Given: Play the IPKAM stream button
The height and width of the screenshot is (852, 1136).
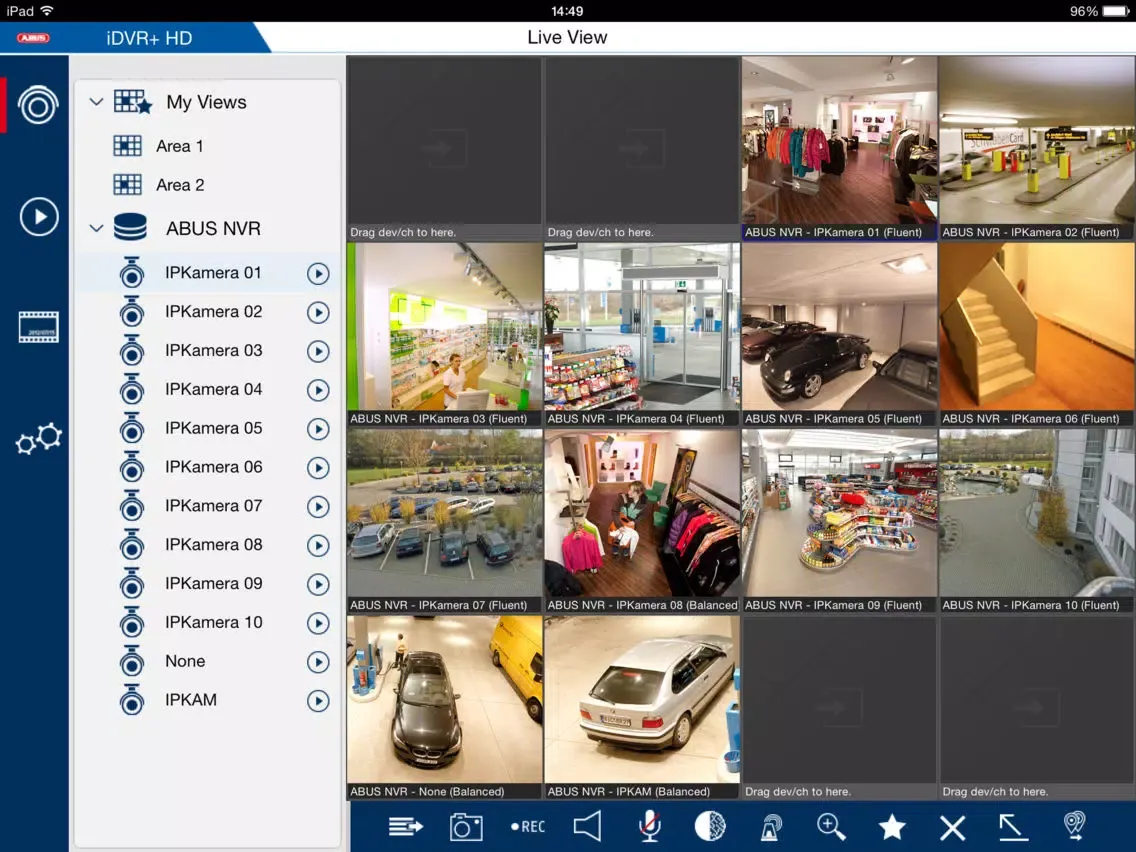Looking at the screenshot, I should point(318,701).
